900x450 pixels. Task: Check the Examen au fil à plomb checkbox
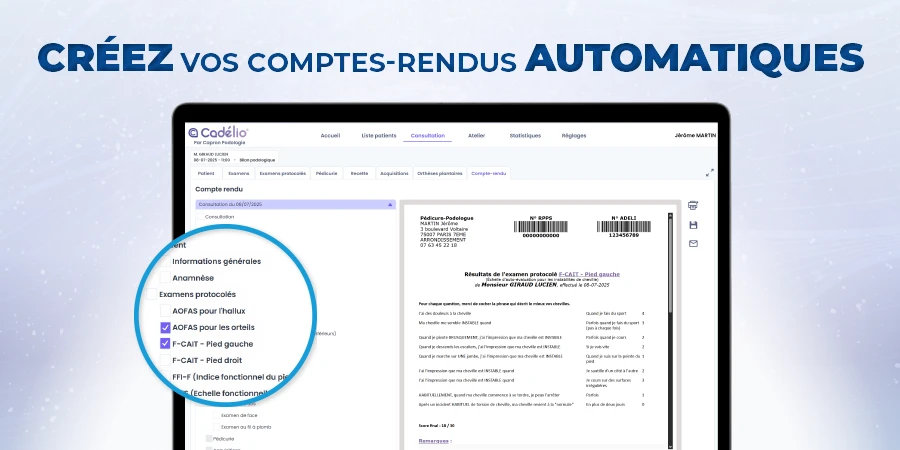click(216, 427)
